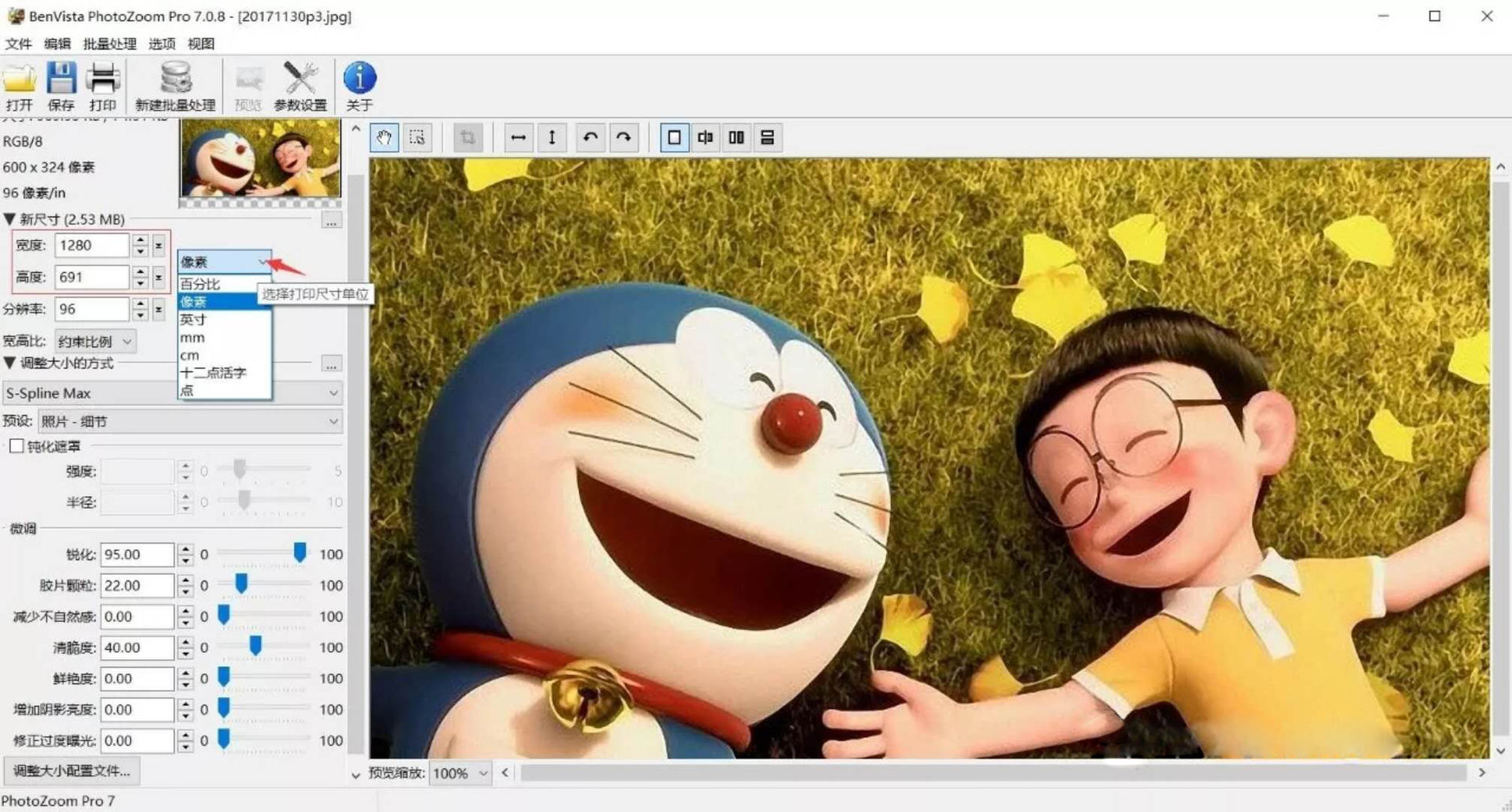
Task: Click preview scroll right arrow
Action: point(1482,773)
